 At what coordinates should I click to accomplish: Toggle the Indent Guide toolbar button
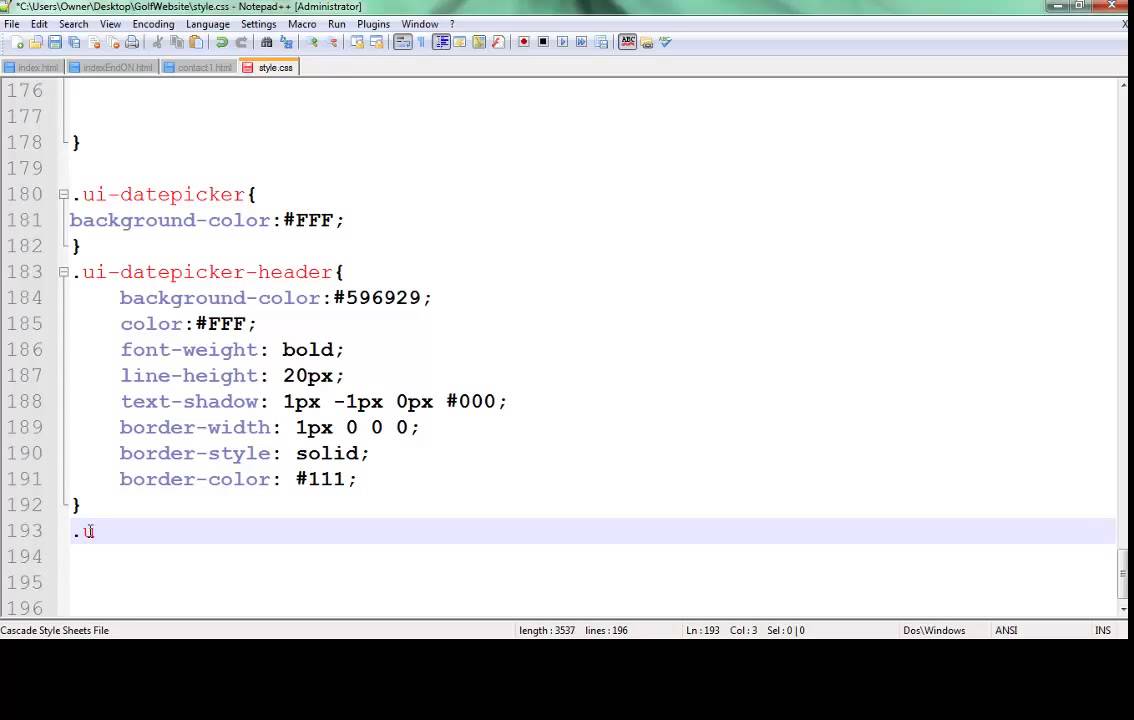(x=440, y=43)
